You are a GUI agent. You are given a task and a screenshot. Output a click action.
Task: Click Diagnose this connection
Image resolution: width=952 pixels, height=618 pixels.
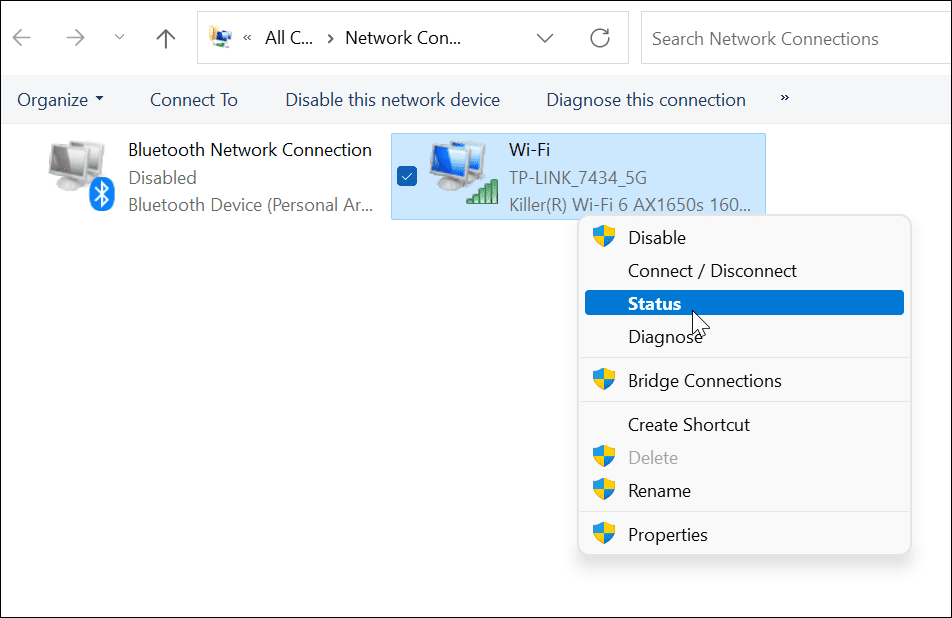[645, 99]
